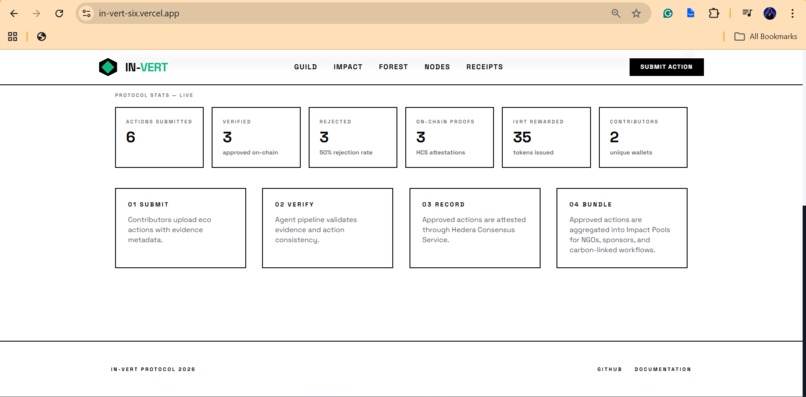Go to the NODES nav item
806x397 pixels.
pos(437,67)
